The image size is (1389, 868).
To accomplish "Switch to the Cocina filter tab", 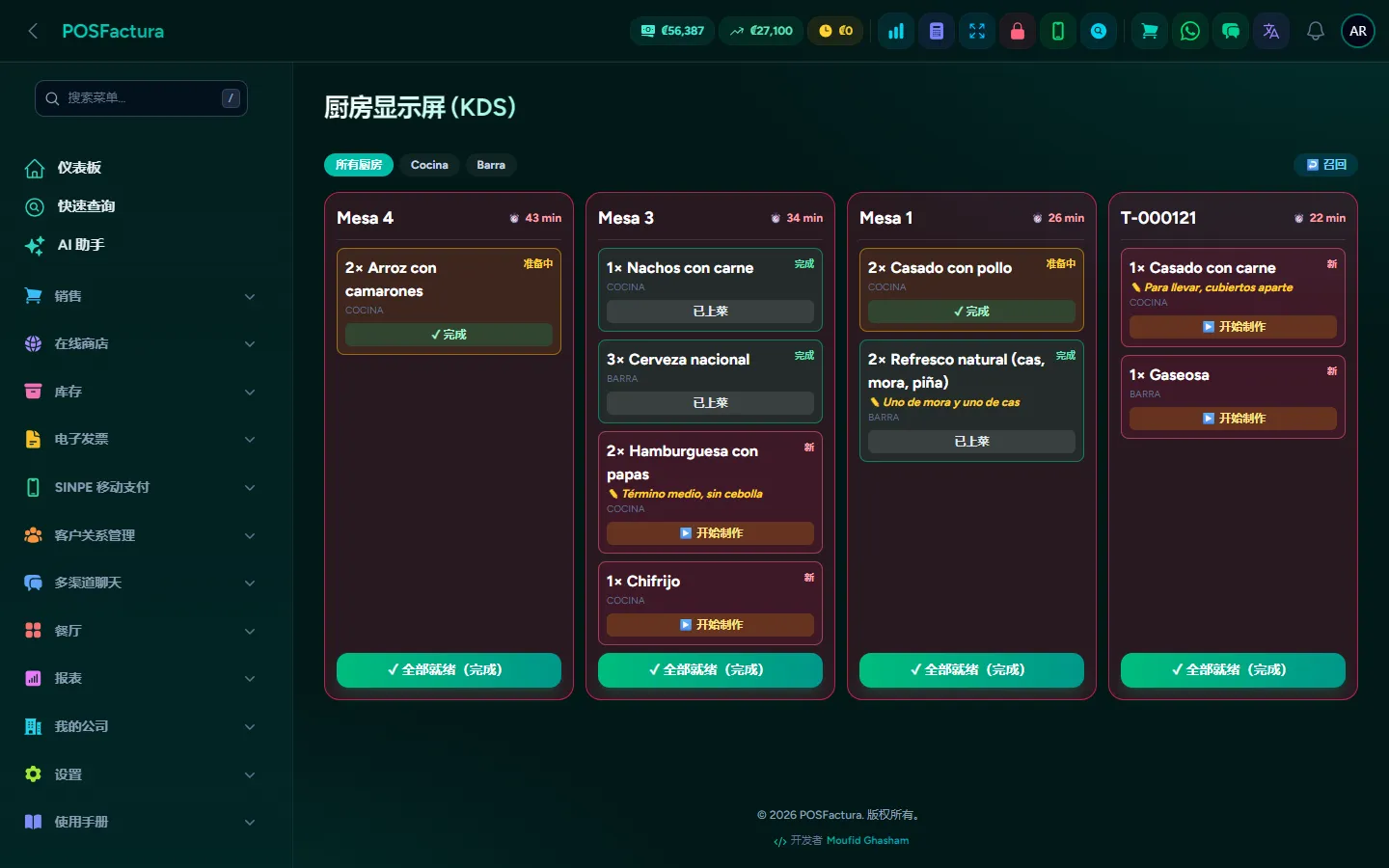I will pyautogui.click(x=429, y=165).
